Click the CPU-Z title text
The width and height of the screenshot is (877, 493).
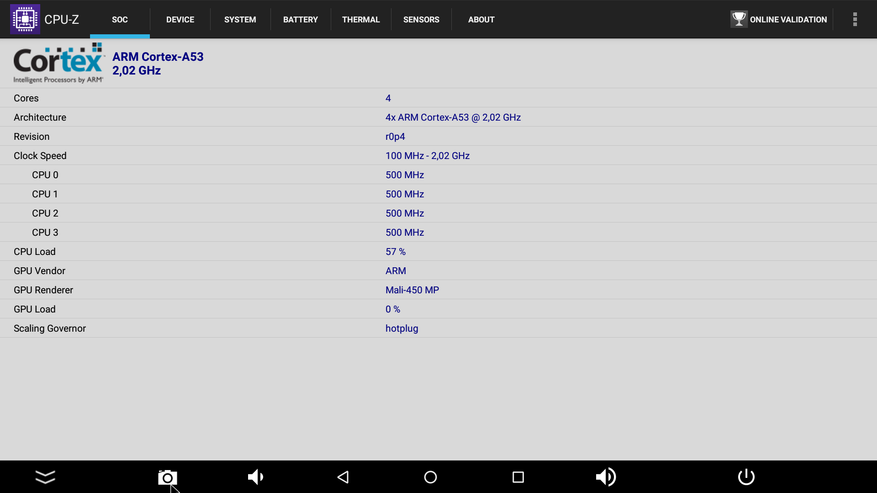tap(62, 20)
